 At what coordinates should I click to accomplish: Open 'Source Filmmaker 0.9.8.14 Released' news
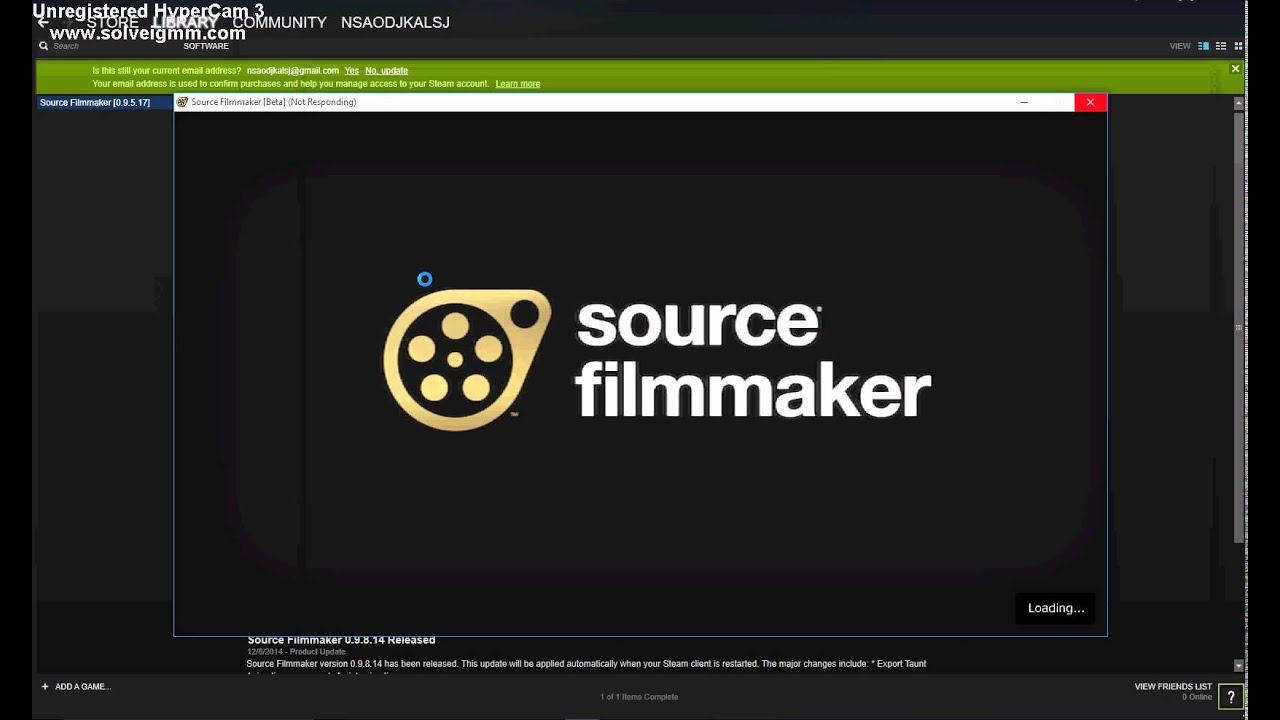pyautogui.click(x=341, y=640)
